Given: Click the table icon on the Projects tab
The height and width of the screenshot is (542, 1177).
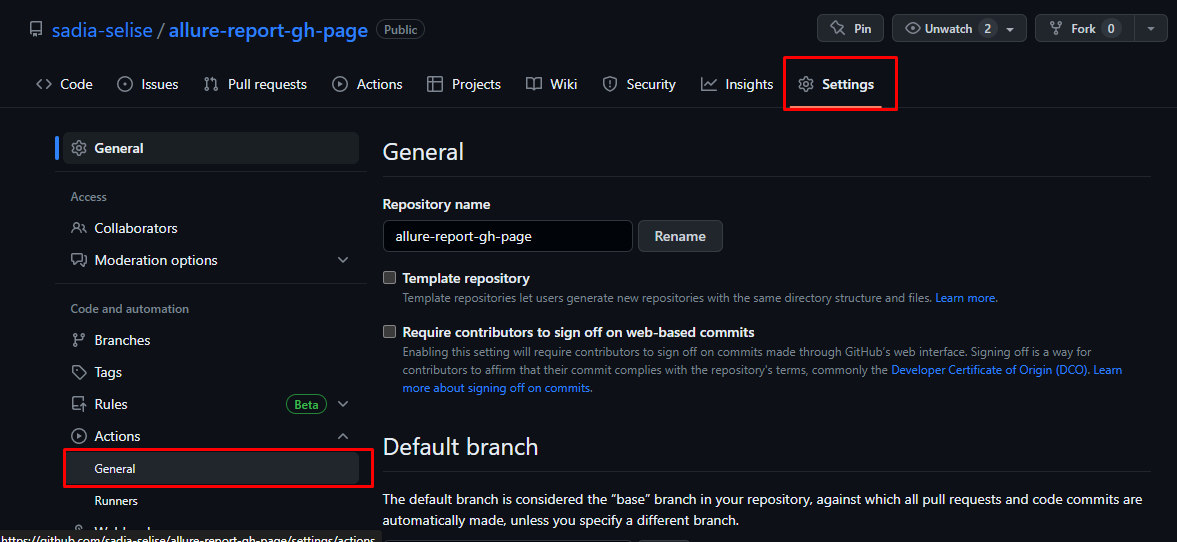Looking at the screenshot, I should [435, 84].
